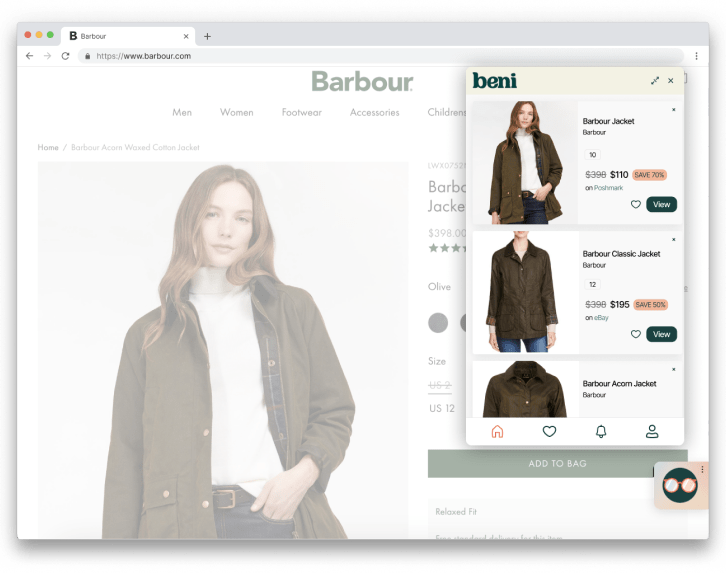Expand the Beni panel to fullscreen
Screen dimensions: 726x573
click(655, 80)
